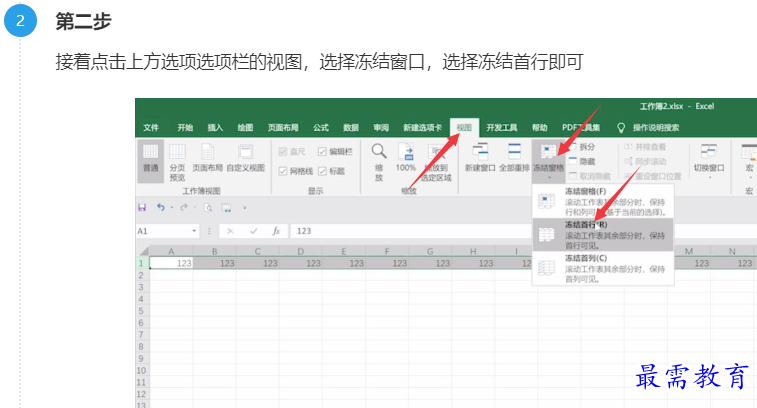Click the undo arrow icon

tap(161, 208)
